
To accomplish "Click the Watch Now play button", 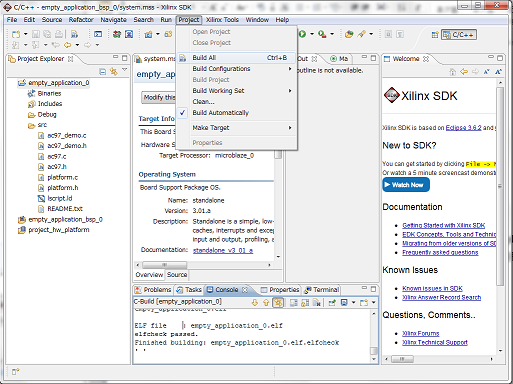I will 406,185.
